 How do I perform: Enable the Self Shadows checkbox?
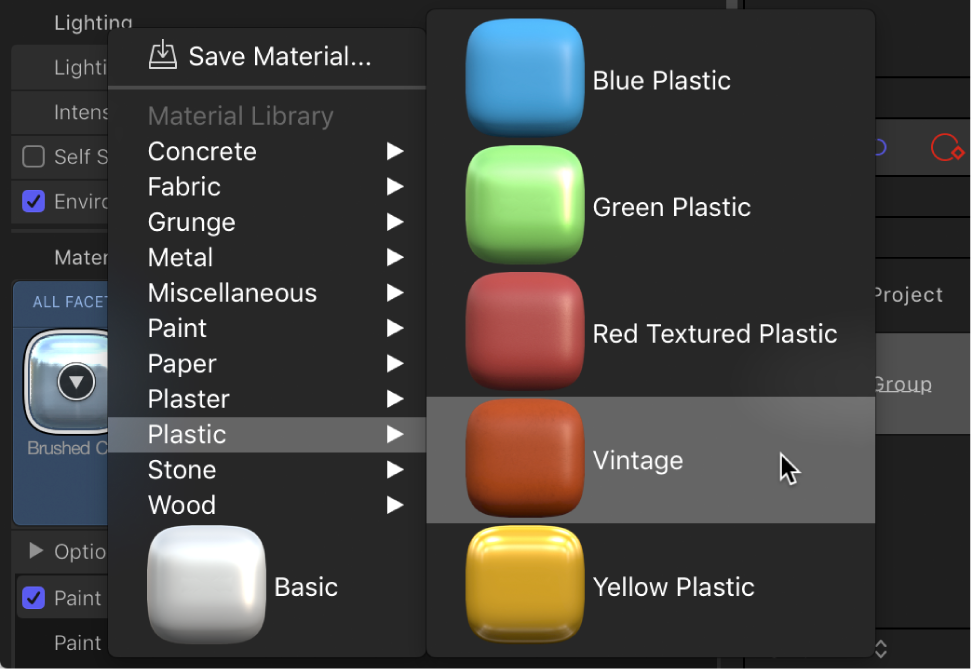click(33, 157)
